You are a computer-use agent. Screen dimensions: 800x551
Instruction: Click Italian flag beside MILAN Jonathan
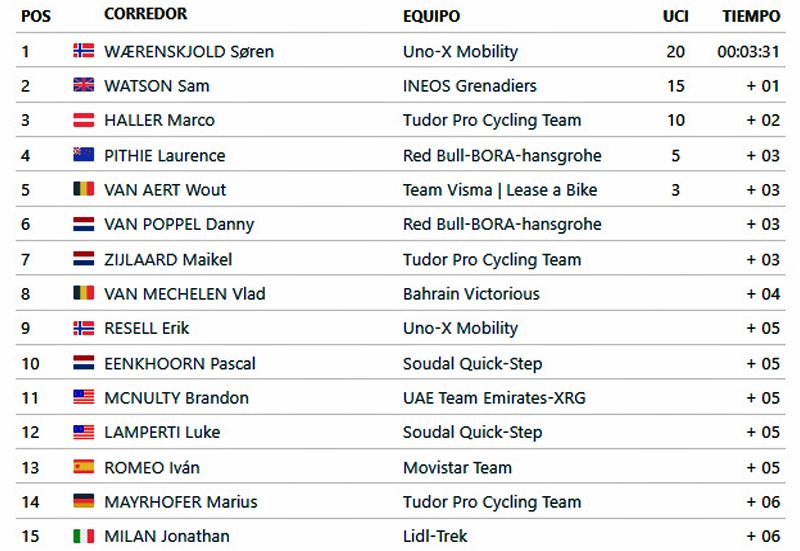(84, 536)
